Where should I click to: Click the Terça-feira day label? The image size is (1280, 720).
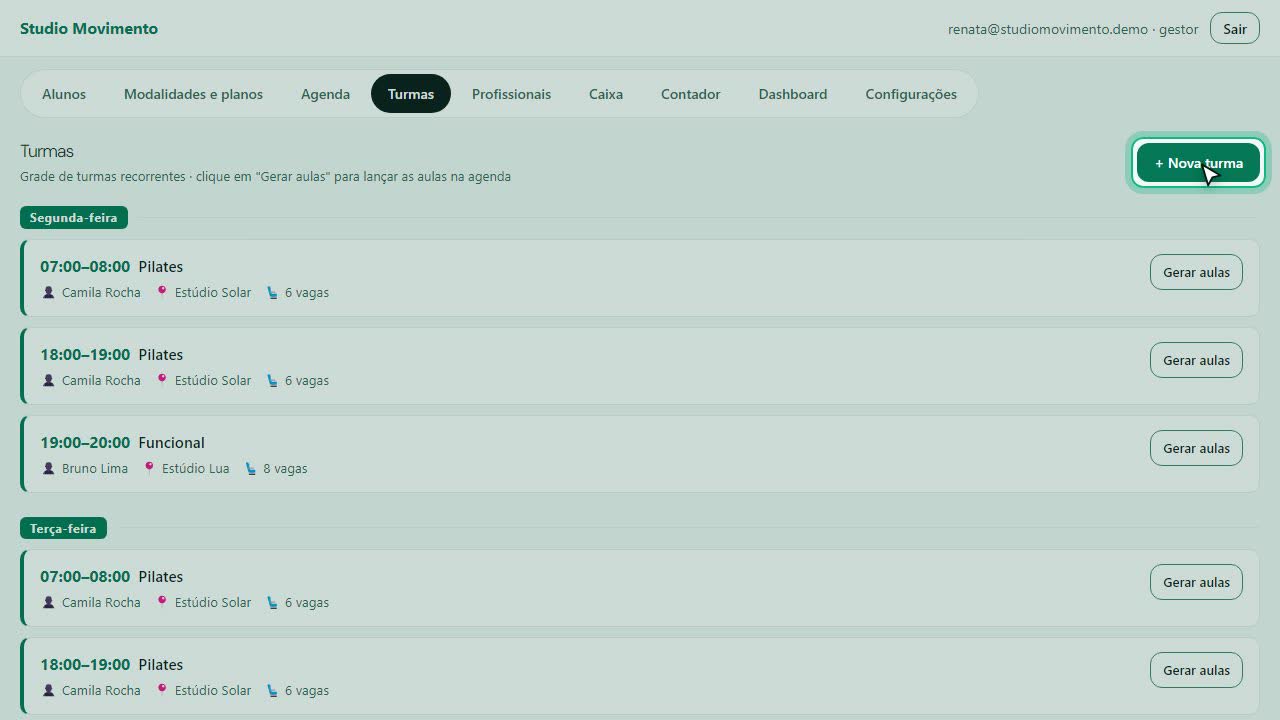tap(63, 528)
